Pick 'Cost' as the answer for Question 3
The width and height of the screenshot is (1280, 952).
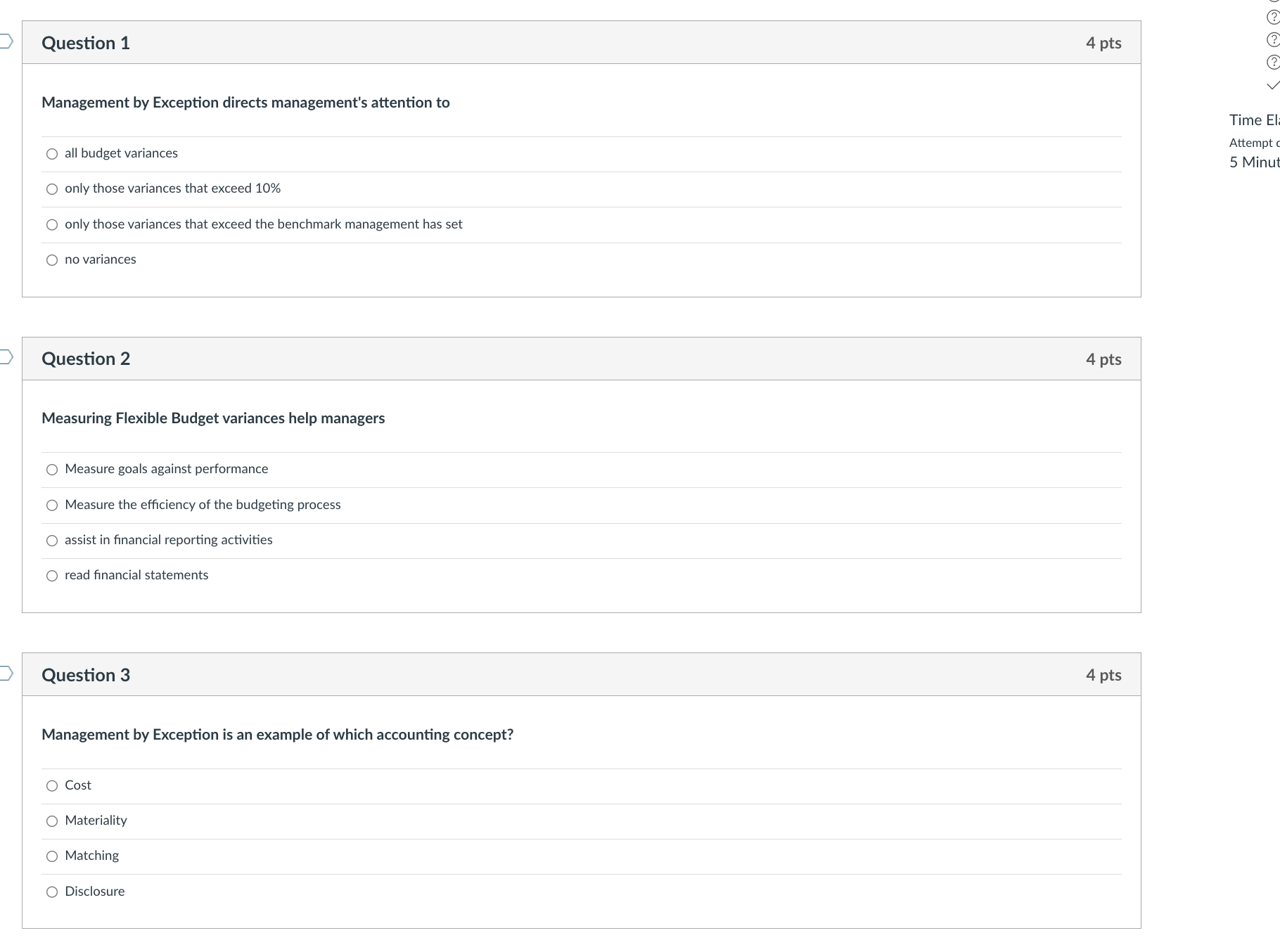[52, 785]
